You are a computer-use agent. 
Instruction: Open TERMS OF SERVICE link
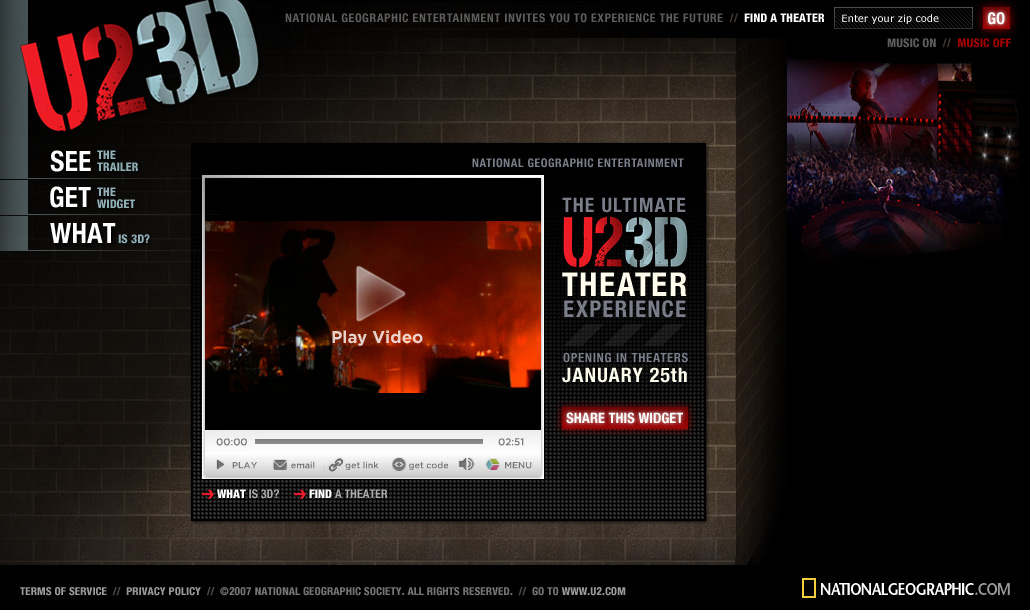[x=63, y=591]
